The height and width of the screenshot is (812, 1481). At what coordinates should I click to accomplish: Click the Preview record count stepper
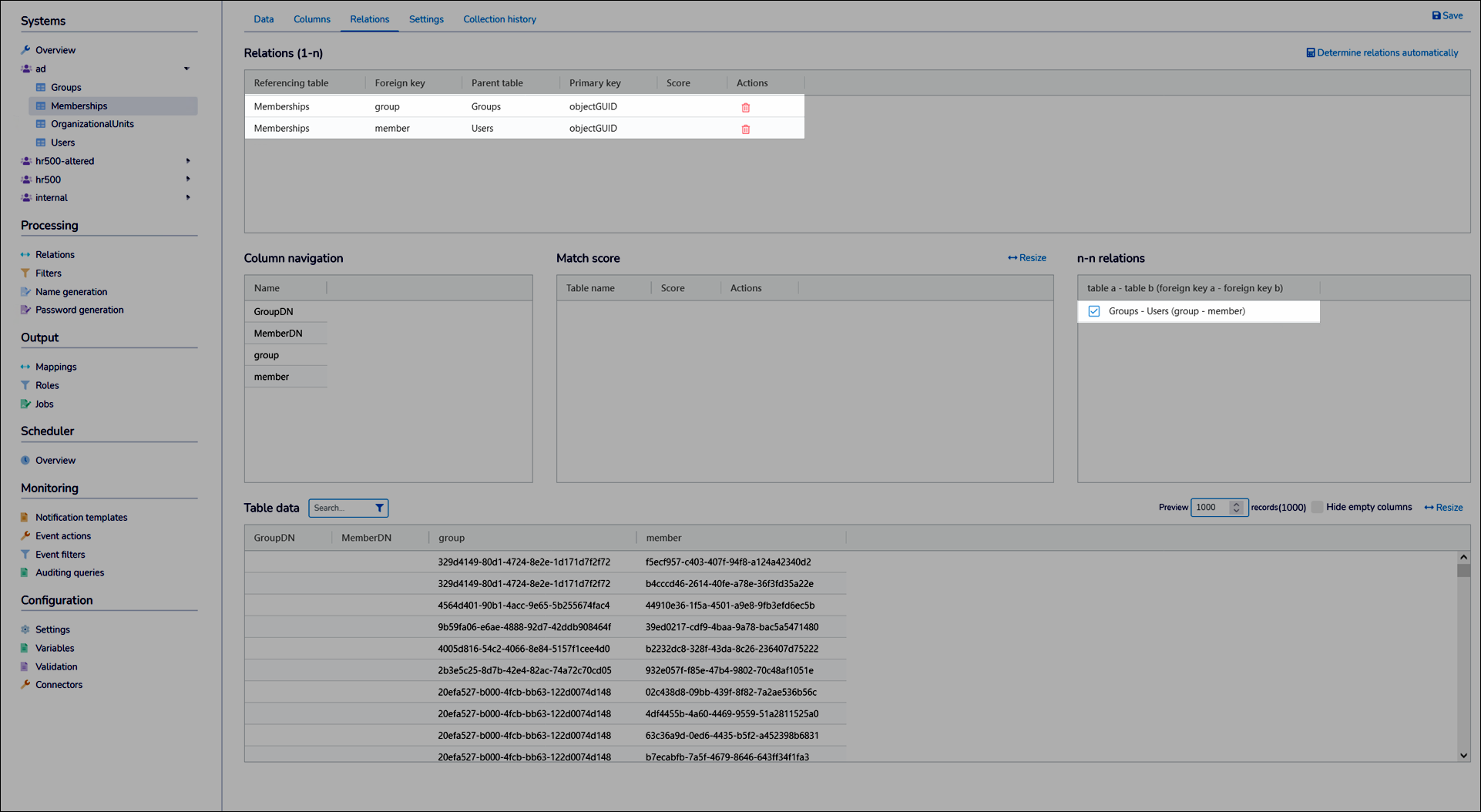[x=1236, y=507]
